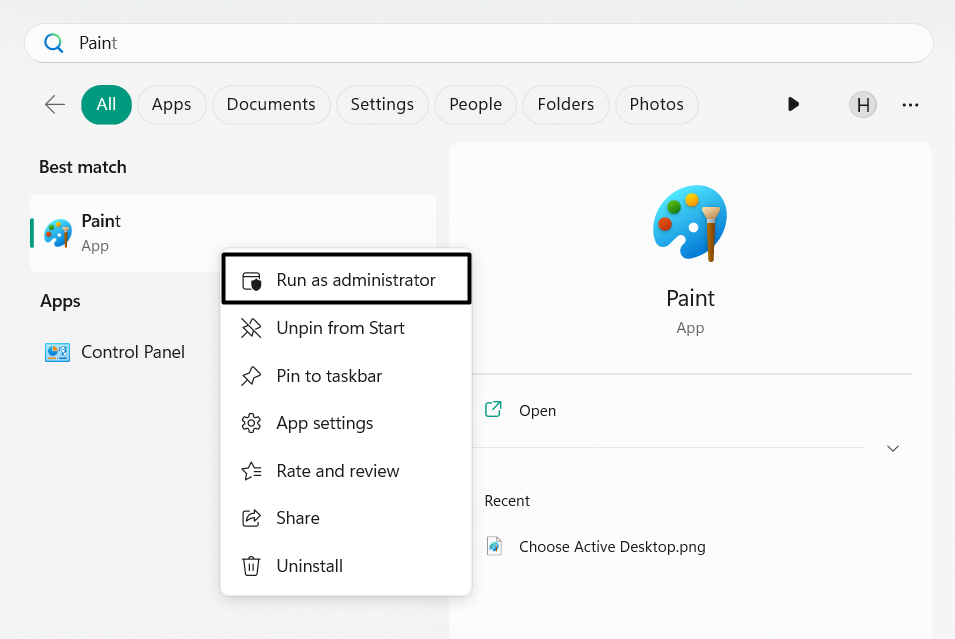Select Unpin from Start
955x639 pixels.
tap(340, 328)
